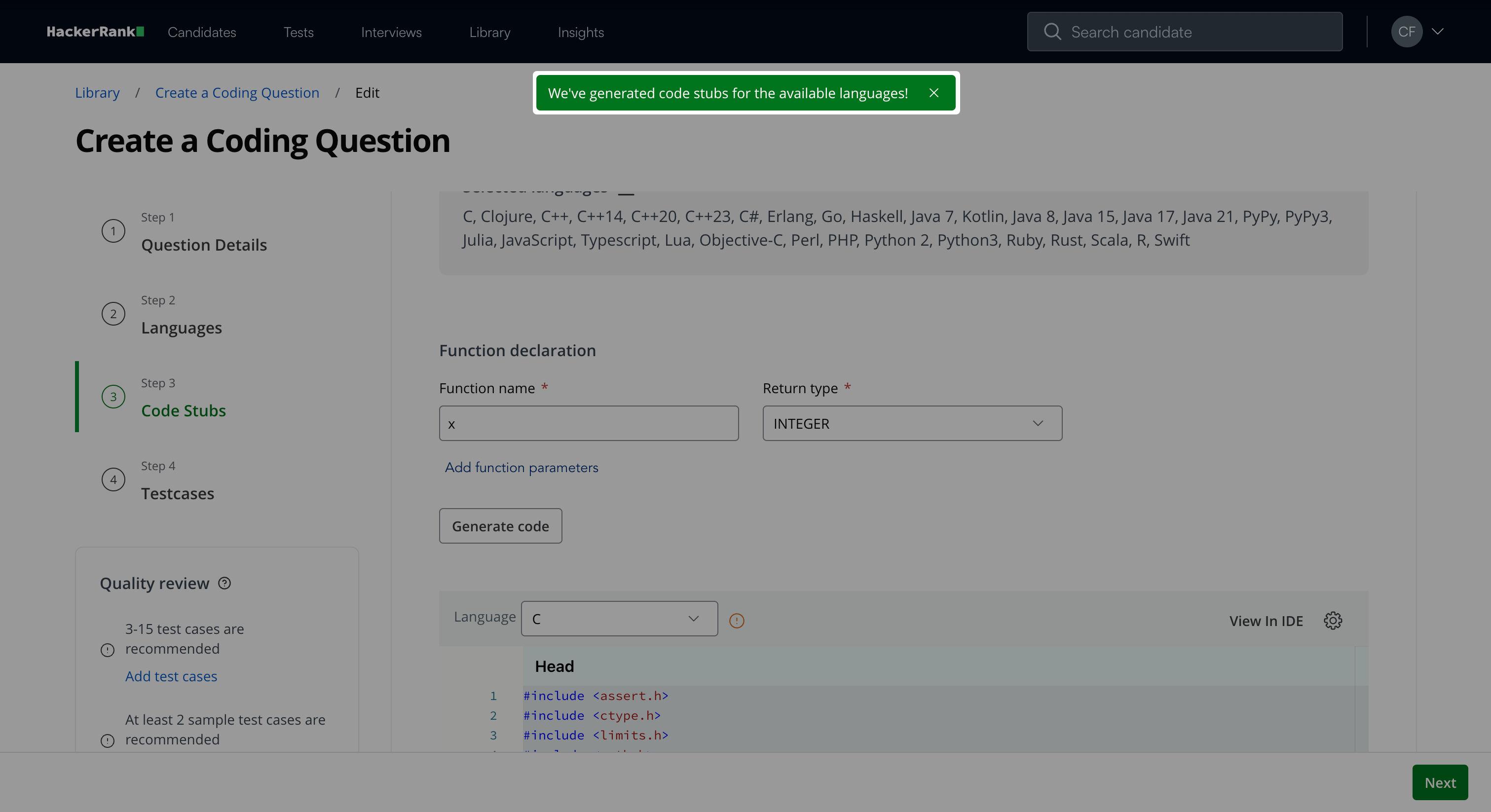The width and height of the screenshot is (1491, 812).
Task: Expand the account chevron next to CF
Action: (x=1438, y=32)
